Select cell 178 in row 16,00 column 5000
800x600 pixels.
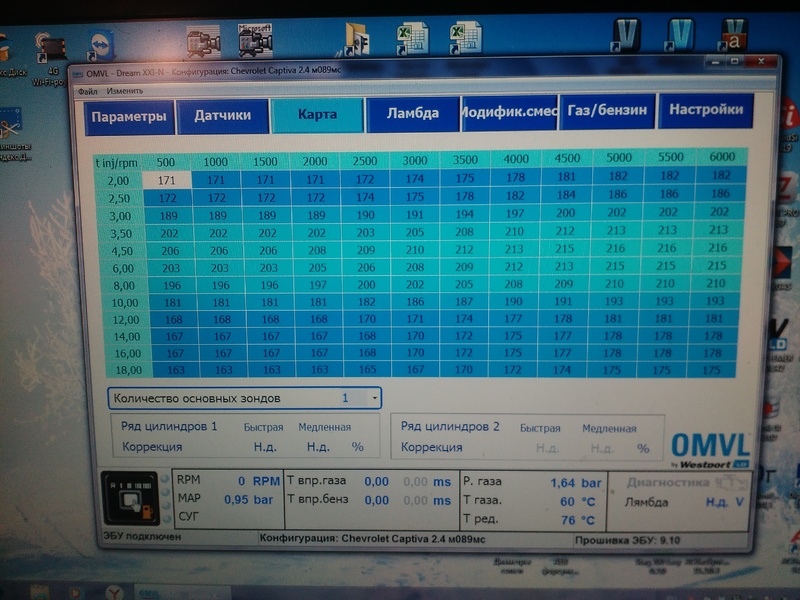[x=611, y=353]
